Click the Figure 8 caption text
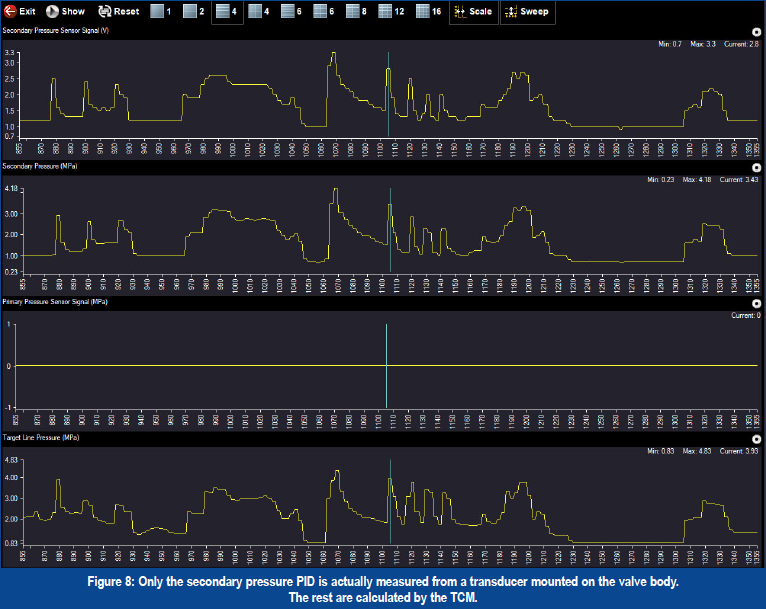 click(383, 589)
